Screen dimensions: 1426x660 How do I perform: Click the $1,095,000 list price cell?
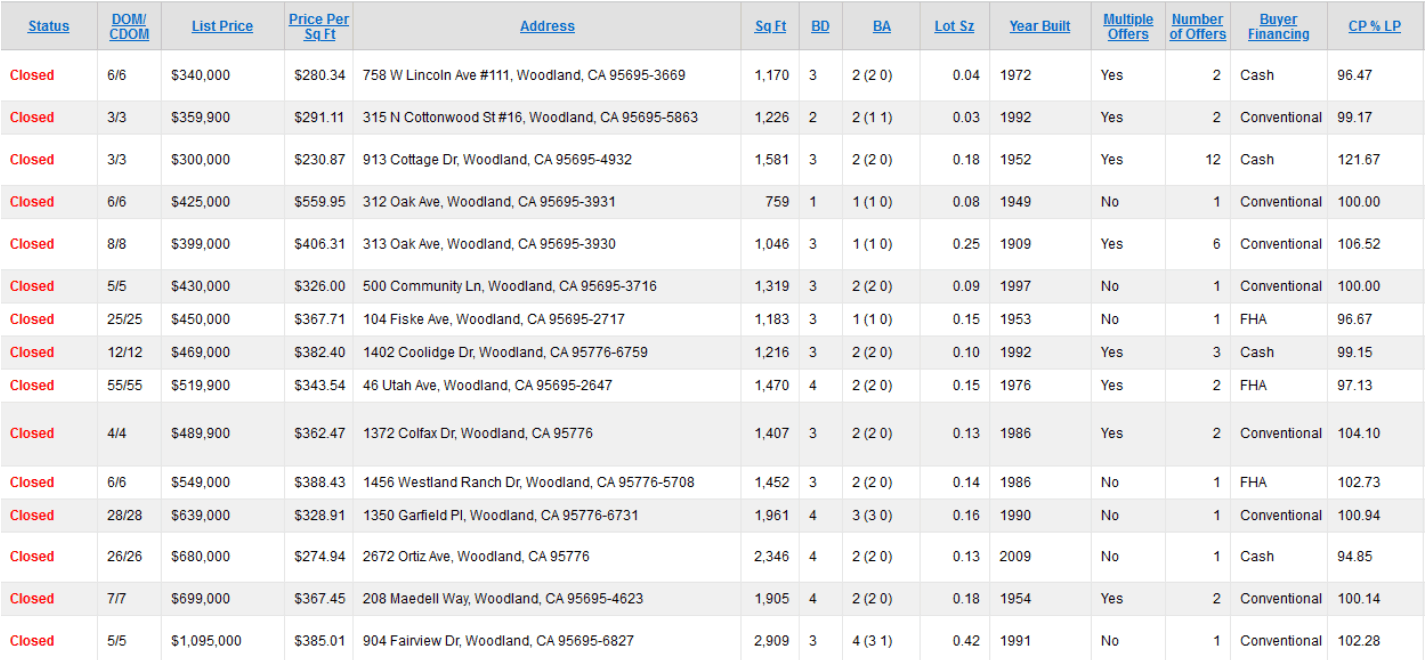pyautogui.click(x=207, y=640)
